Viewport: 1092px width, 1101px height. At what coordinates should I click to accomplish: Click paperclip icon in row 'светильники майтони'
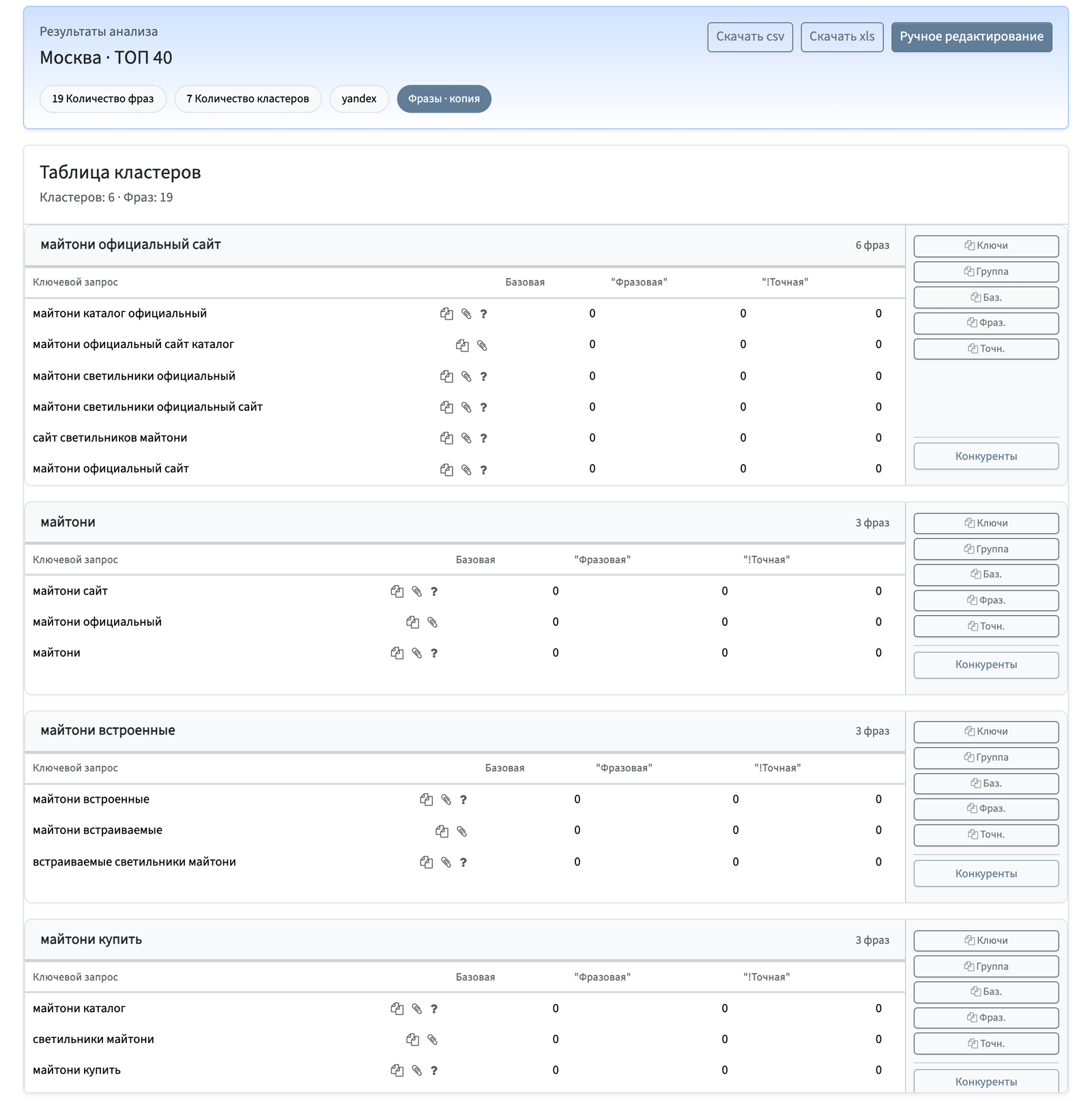pos(432,1040)
